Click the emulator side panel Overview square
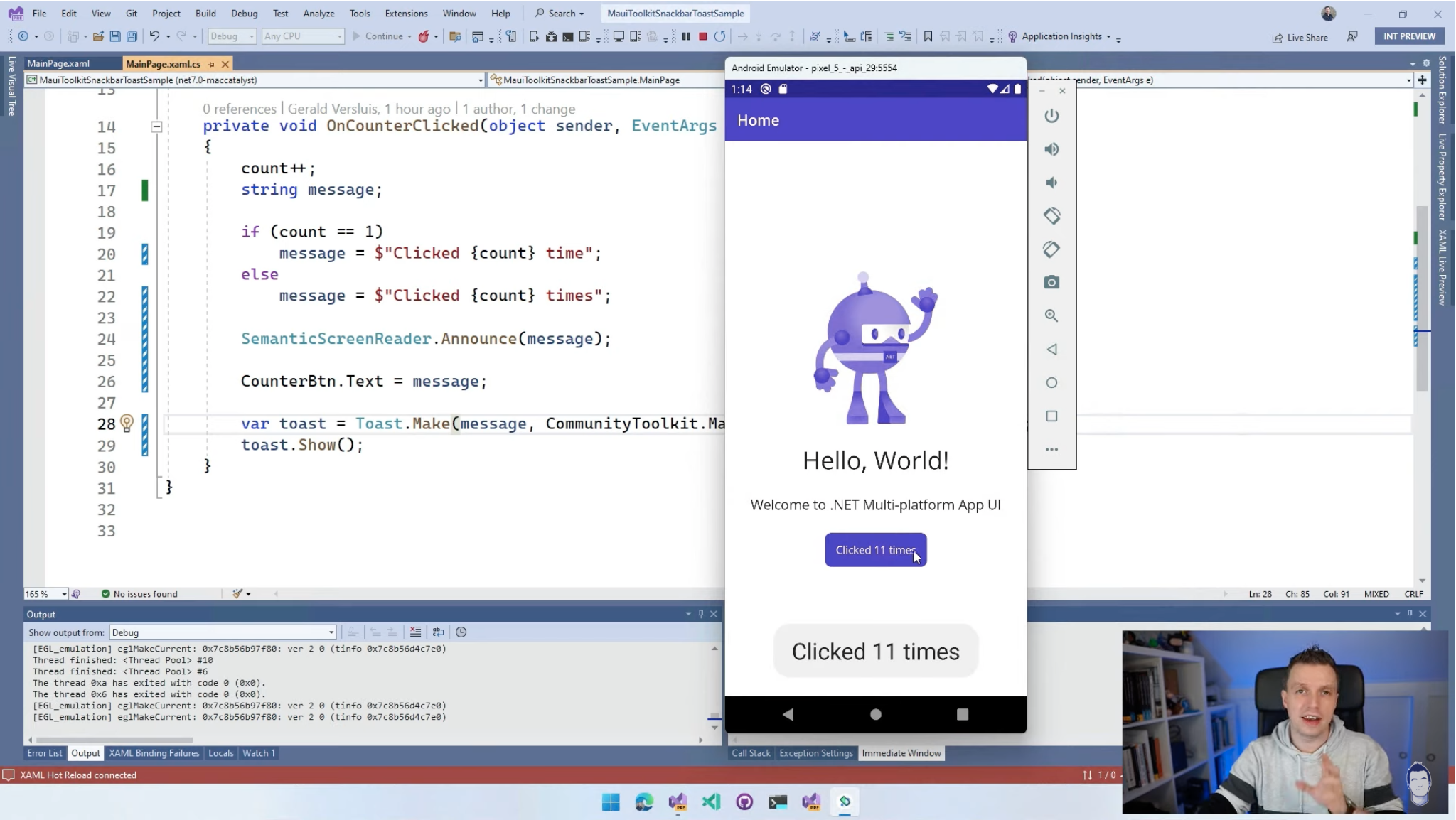 click(1051, 416)
